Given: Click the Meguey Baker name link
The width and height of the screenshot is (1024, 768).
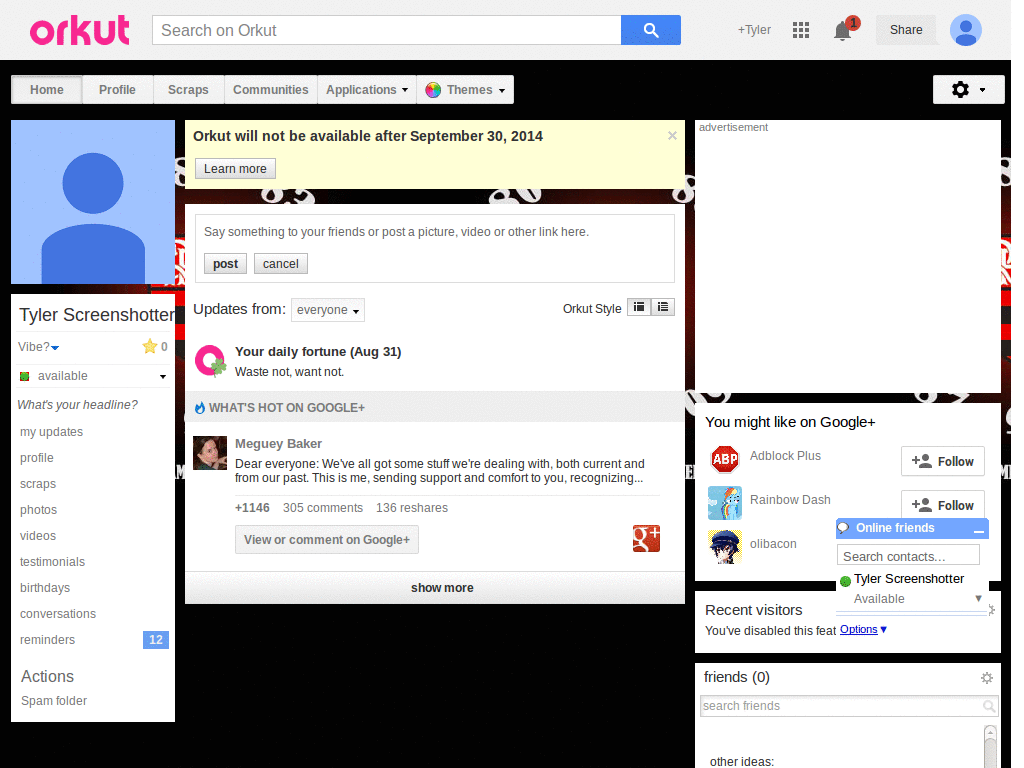Looking at the screenshot, I should 278,444.
